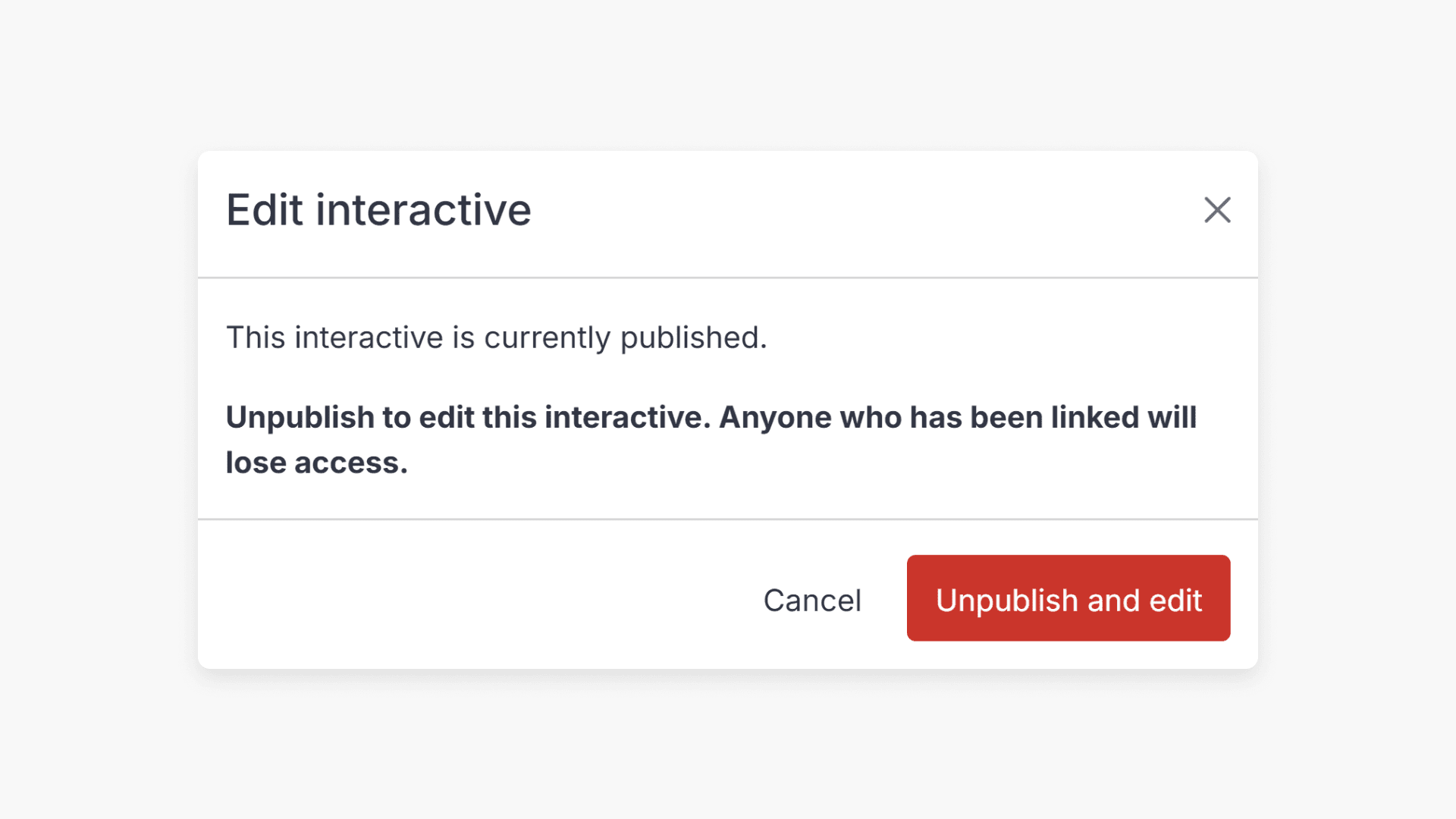Click the white dialog card
Image resolution: width=1456 pixels, height=819 pixels.
click(728, 409)
